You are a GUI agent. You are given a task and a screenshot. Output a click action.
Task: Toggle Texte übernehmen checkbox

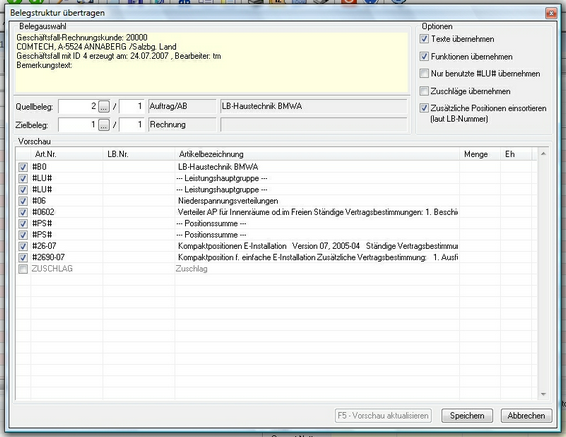point(424,39)
